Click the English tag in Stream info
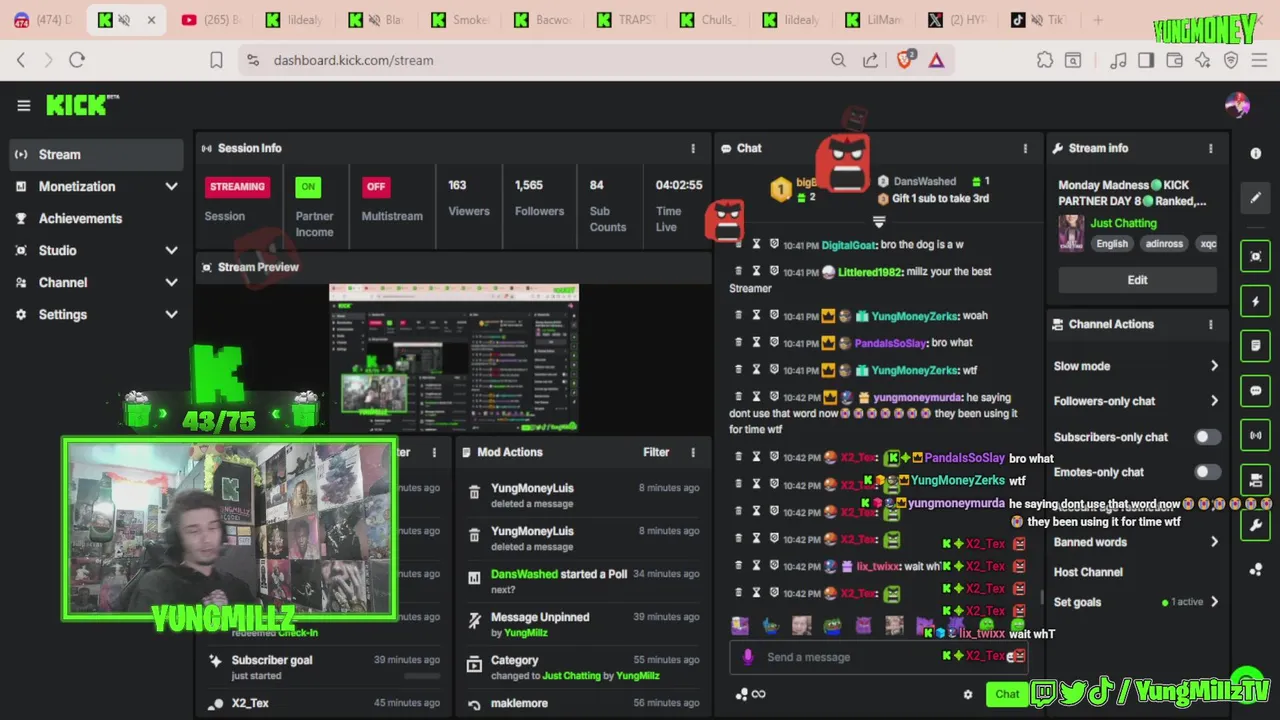 [1111, 244]
